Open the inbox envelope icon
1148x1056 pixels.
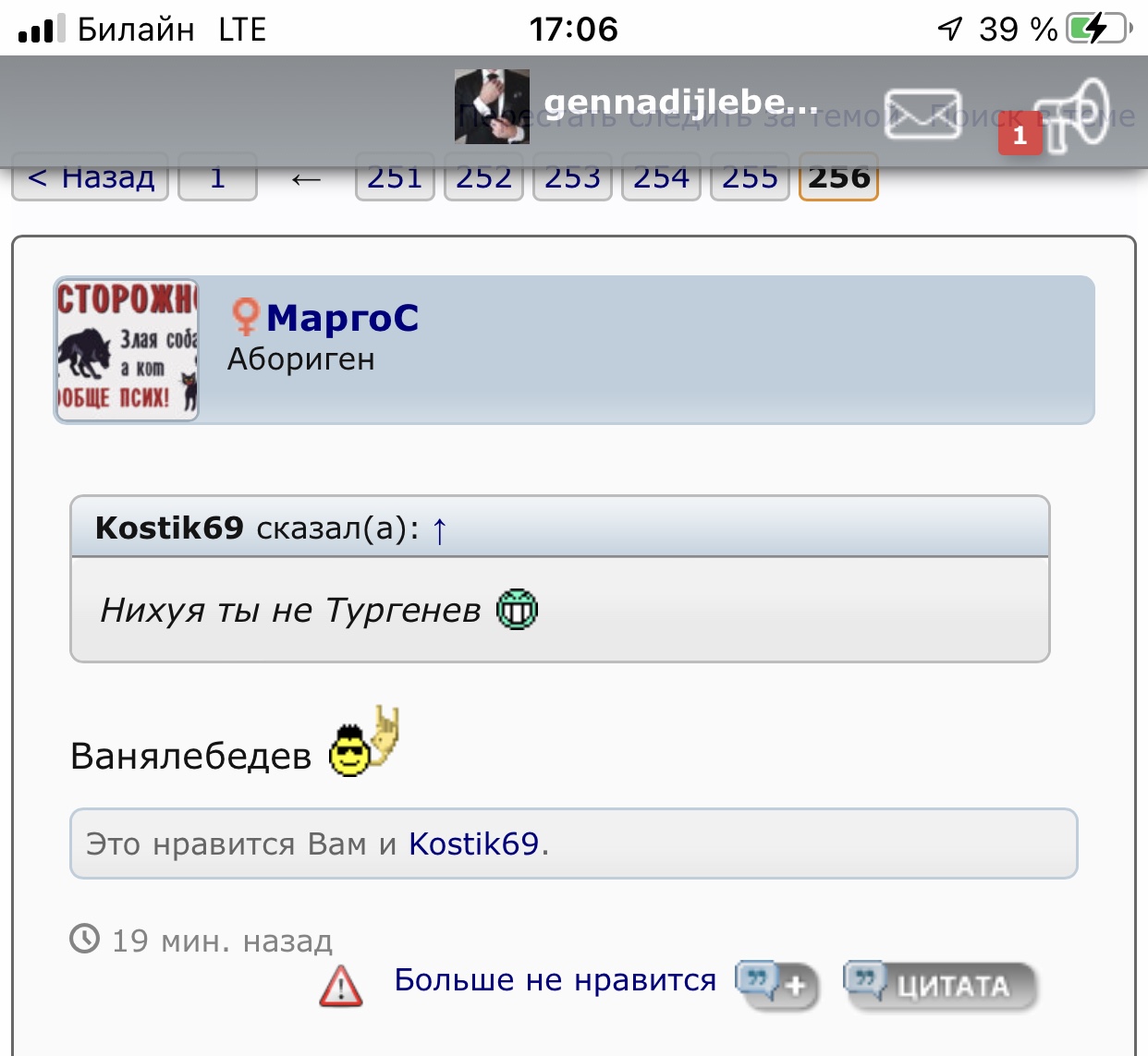click(x=922, y=114)
